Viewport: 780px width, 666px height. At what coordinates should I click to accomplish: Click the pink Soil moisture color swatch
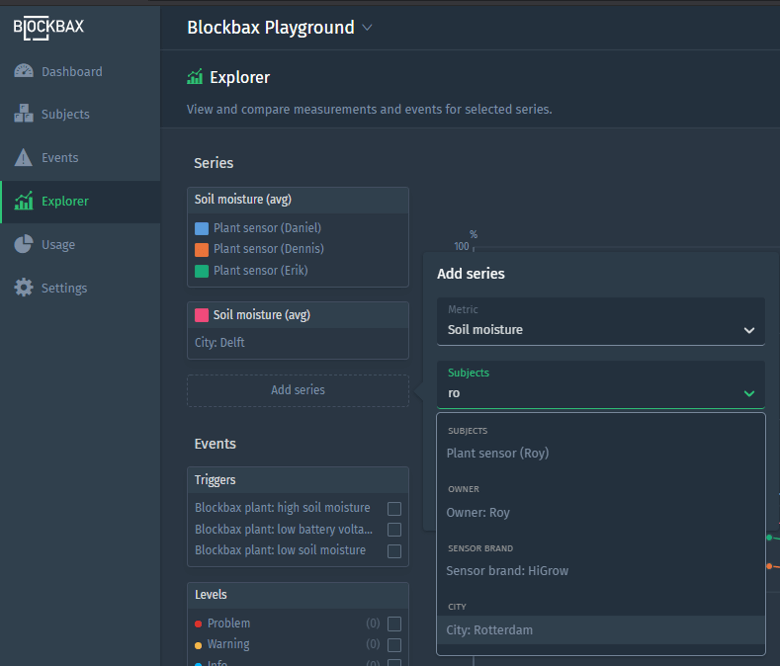coord(202,315)
